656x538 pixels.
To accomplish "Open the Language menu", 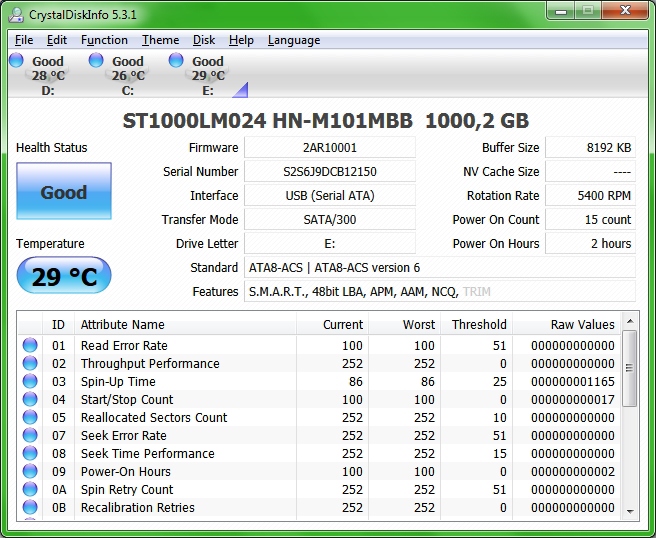I will (x=294, y=40).
